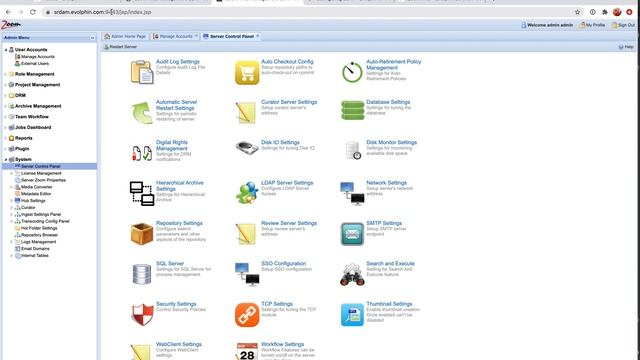
Task: Reload the page with browser refresh button
Action: [33, 12]
